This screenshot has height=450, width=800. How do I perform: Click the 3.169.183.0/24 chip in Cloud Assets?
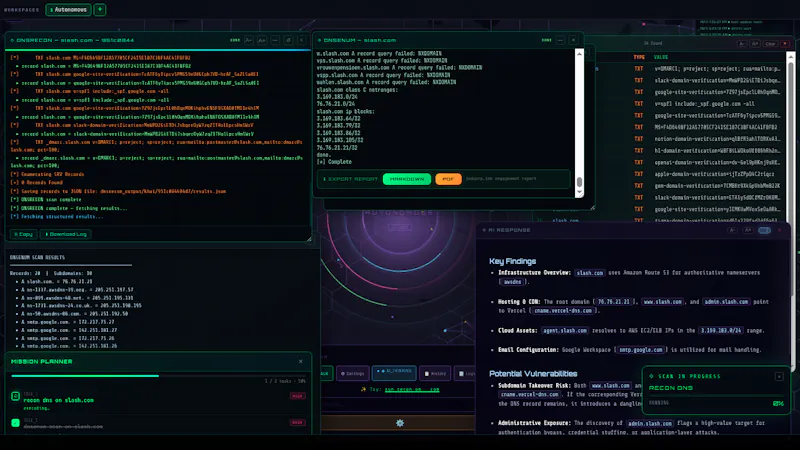(720, 331)
